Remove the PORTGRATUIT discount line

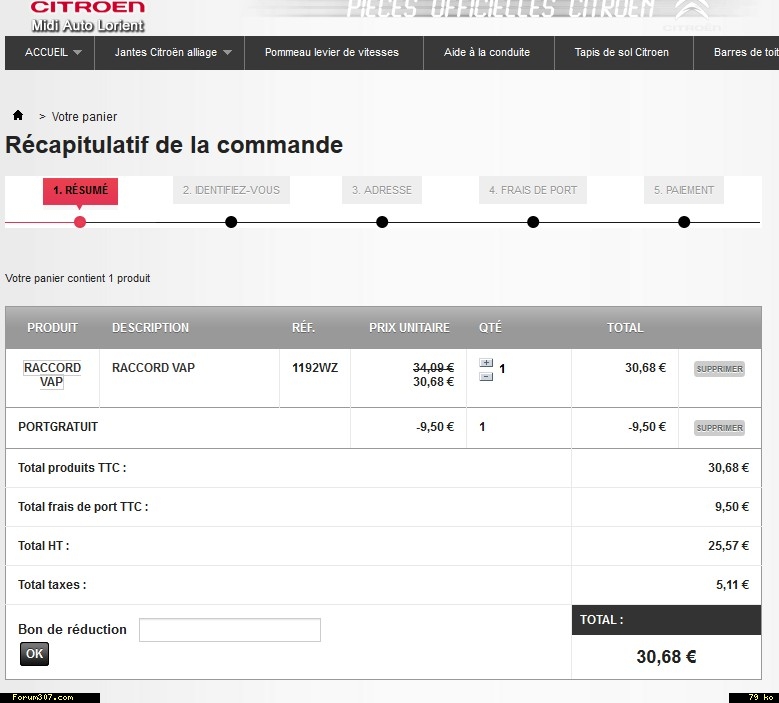coord(719,428)
